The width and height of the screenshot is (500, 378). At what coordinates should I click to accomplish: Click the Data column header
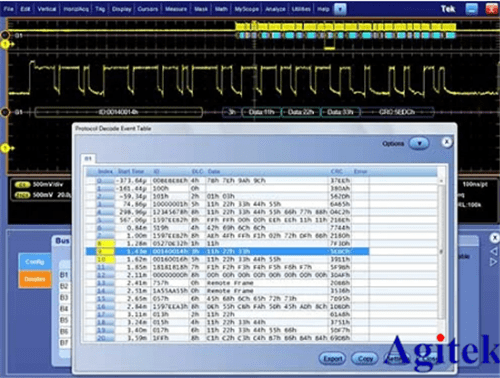[x=214, y=172]
